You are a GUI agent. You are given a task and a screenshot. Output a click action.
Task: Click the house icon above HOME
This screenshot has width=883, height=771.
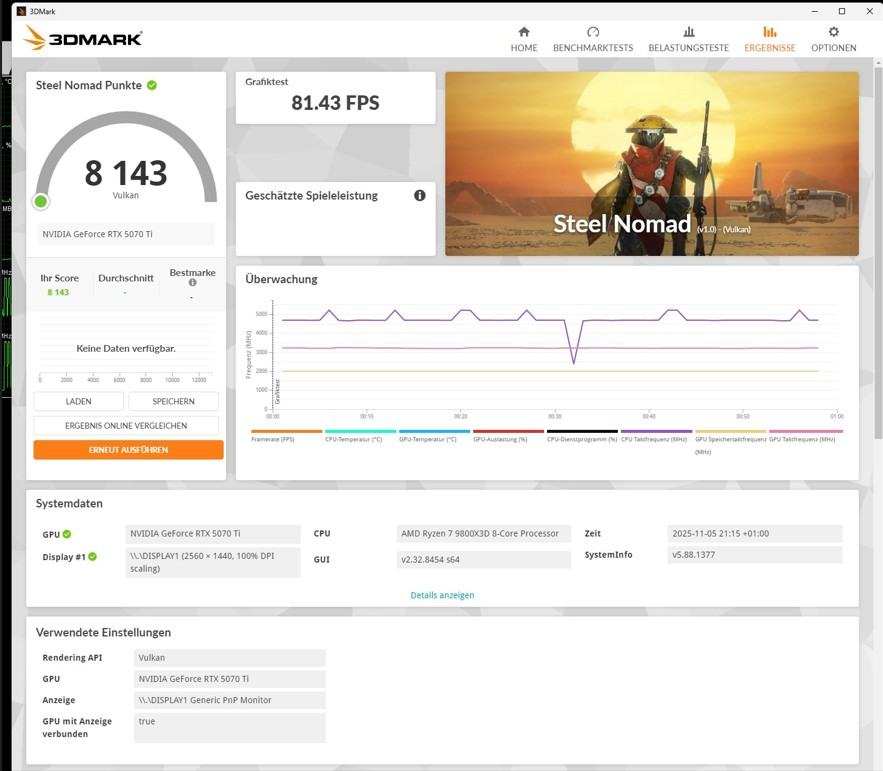pos(524,32)
